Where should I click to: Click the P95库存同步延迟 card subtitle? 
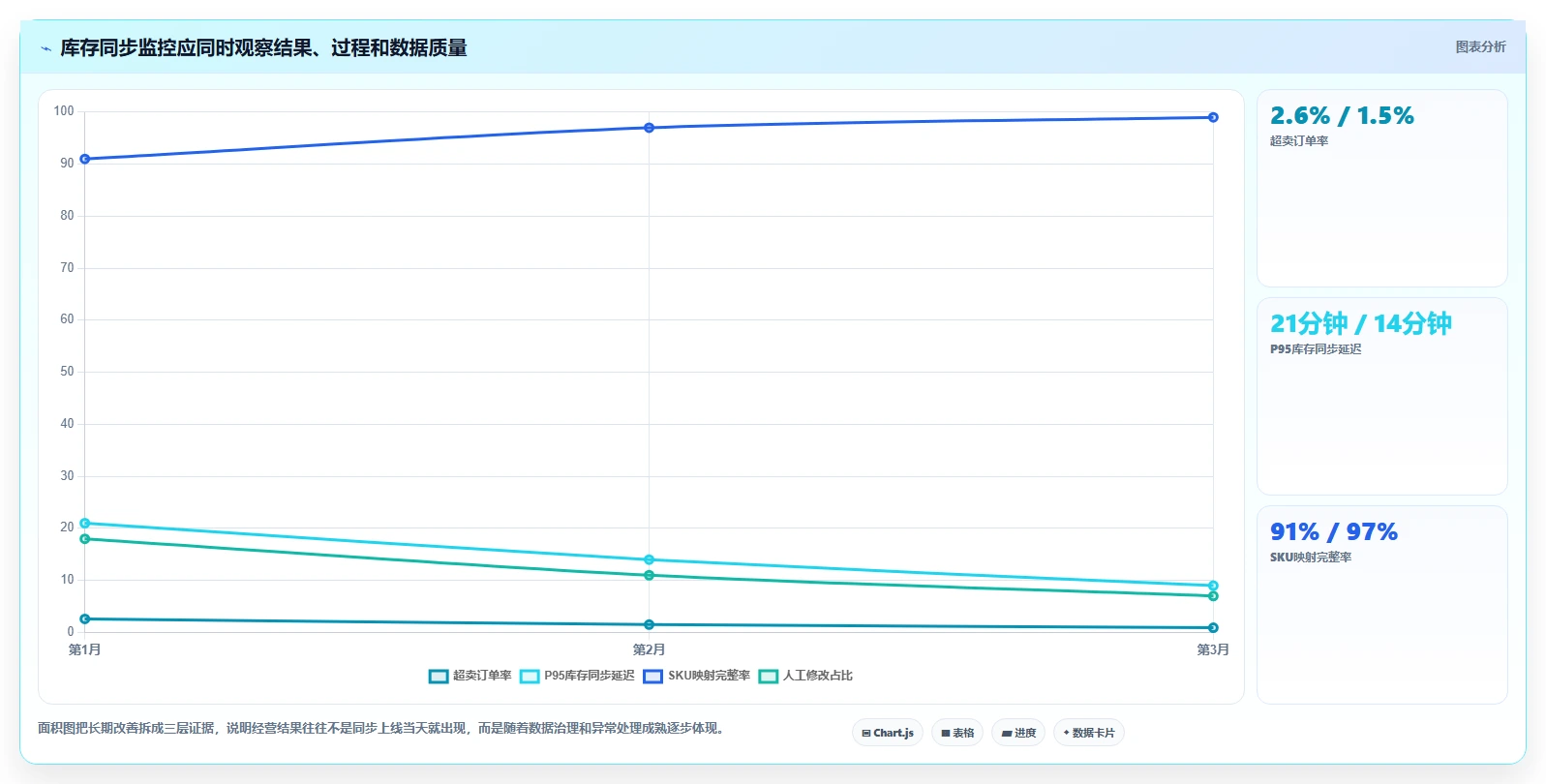(1316, 349)
